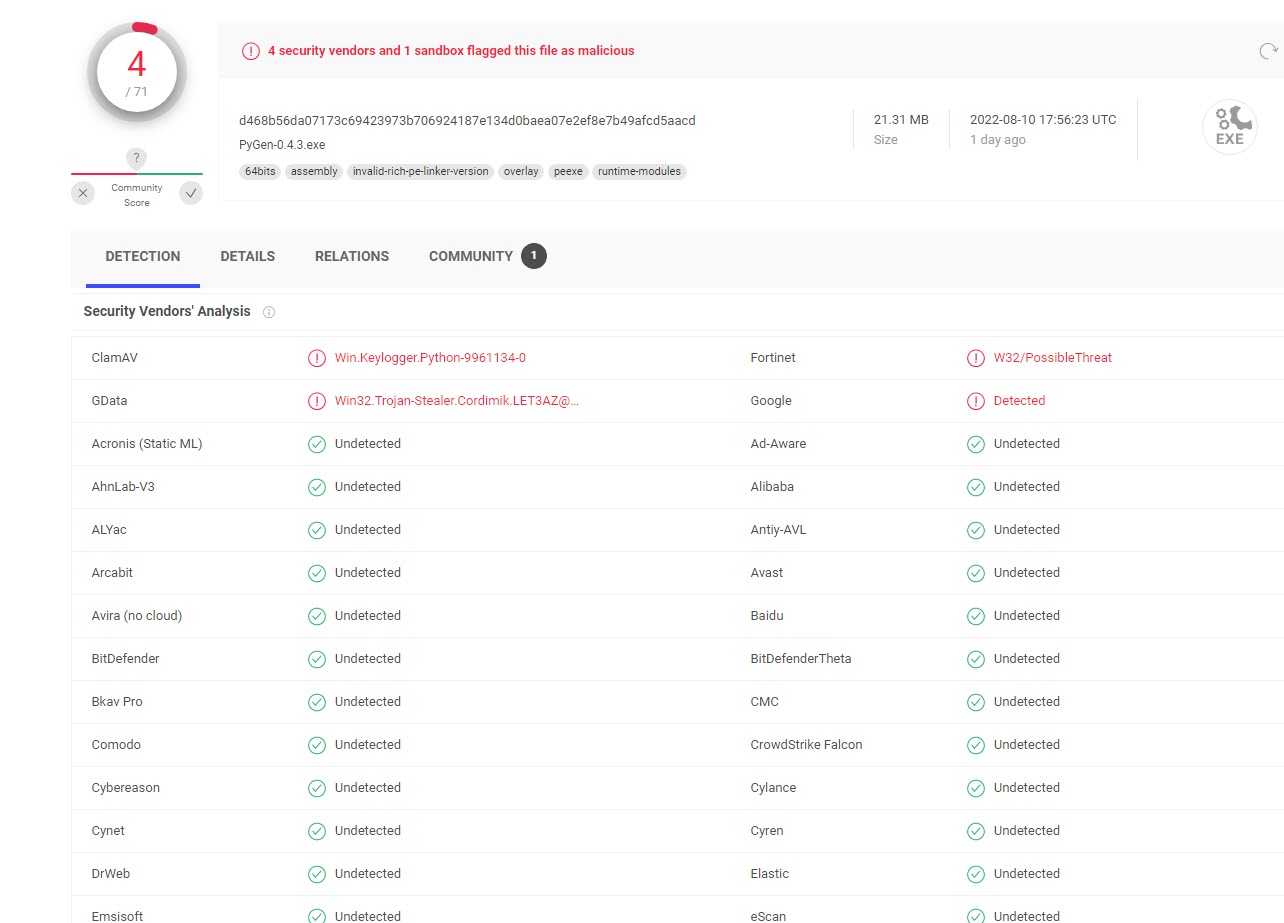Screen dimensions: 1284x923
Task: Click the EXE file type icon
Action: [1229, 127]
